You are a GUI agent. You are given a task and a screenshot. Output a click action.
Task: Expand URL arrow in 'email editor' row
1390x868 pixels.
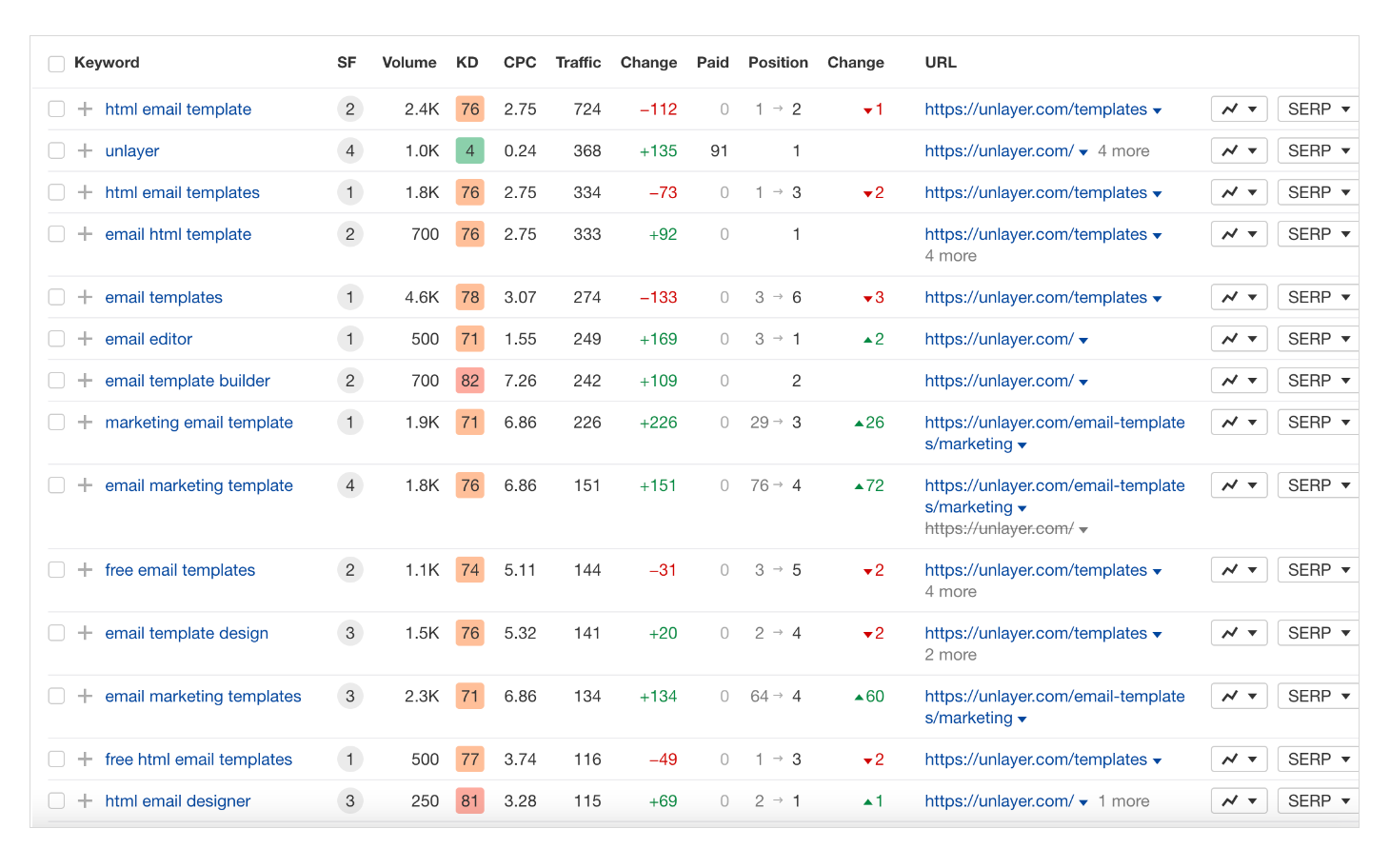point(1083,341)
